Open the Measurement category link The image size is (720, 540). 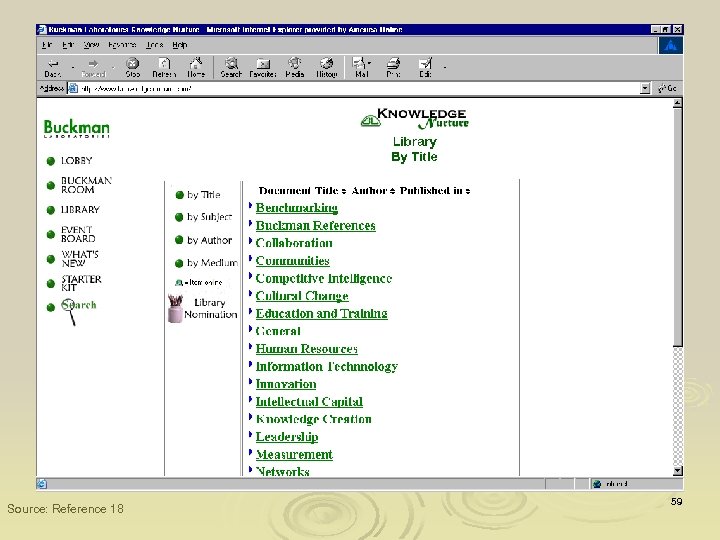[294, 455]
